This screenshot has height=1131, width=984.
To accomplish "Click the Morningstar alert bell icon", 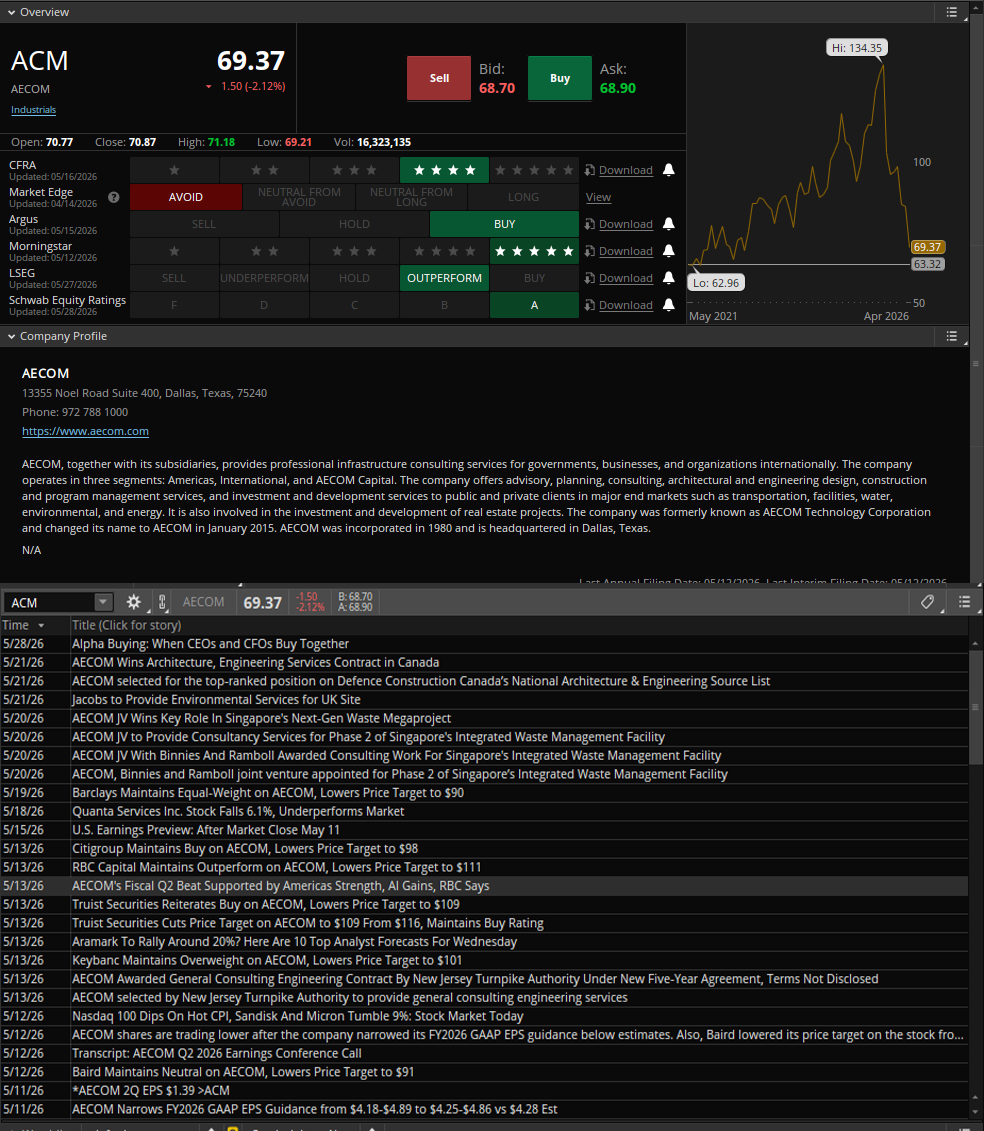I will 669,251.
